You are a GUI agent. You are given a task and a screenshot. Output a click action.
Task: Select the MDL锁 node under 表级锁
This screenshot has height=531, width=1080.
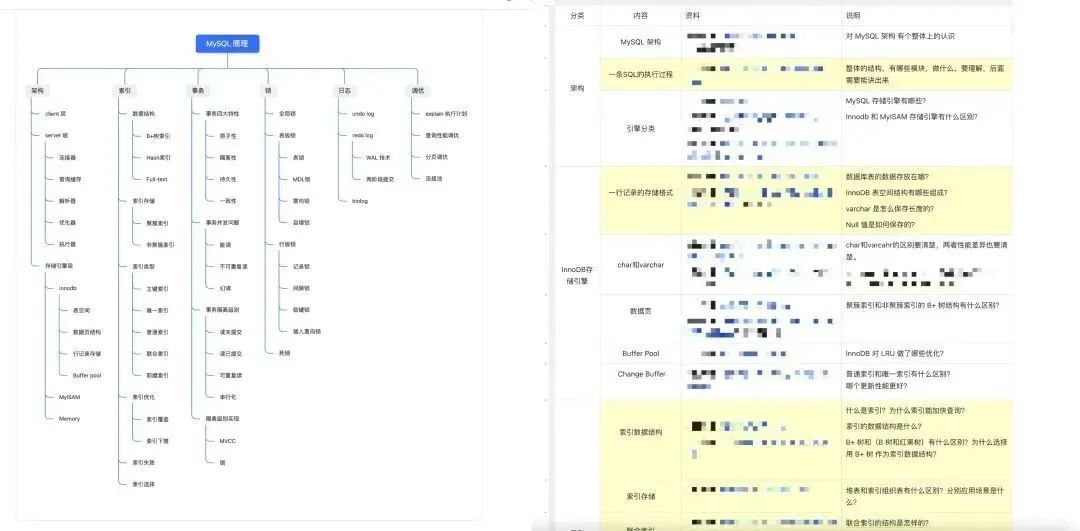[x=301, y=179]
